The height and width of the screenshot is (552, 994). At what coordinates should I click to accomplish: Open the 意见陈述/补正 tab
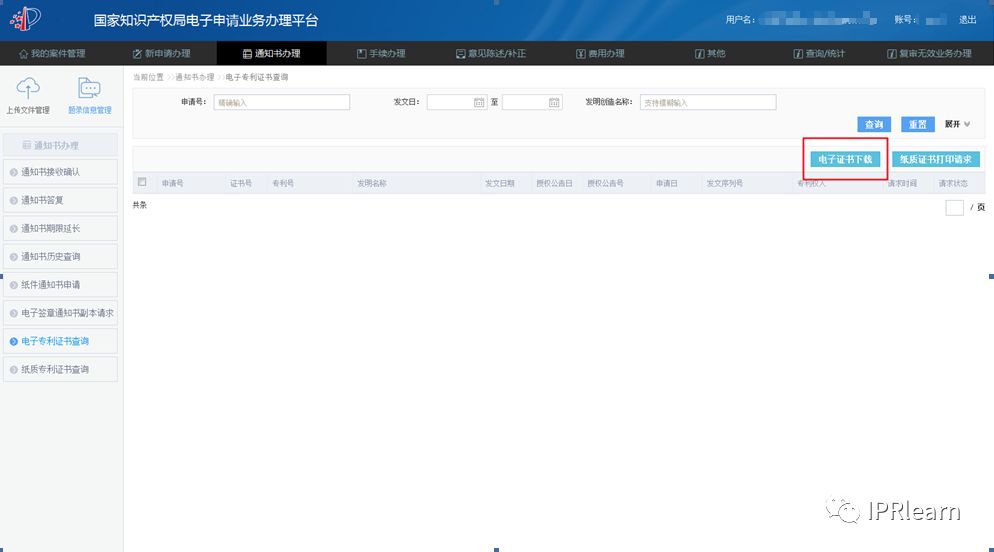click(x=491, y=54)
